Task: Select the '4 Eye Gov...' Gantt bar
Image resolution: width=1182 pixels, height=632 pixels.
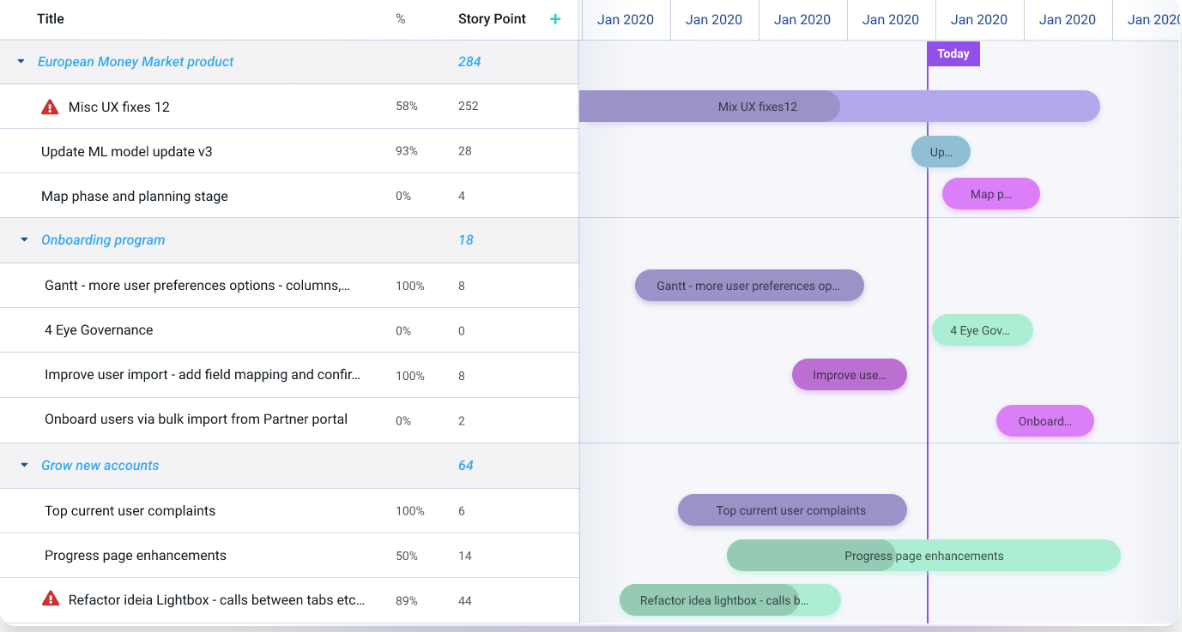Action: (982, 330)
